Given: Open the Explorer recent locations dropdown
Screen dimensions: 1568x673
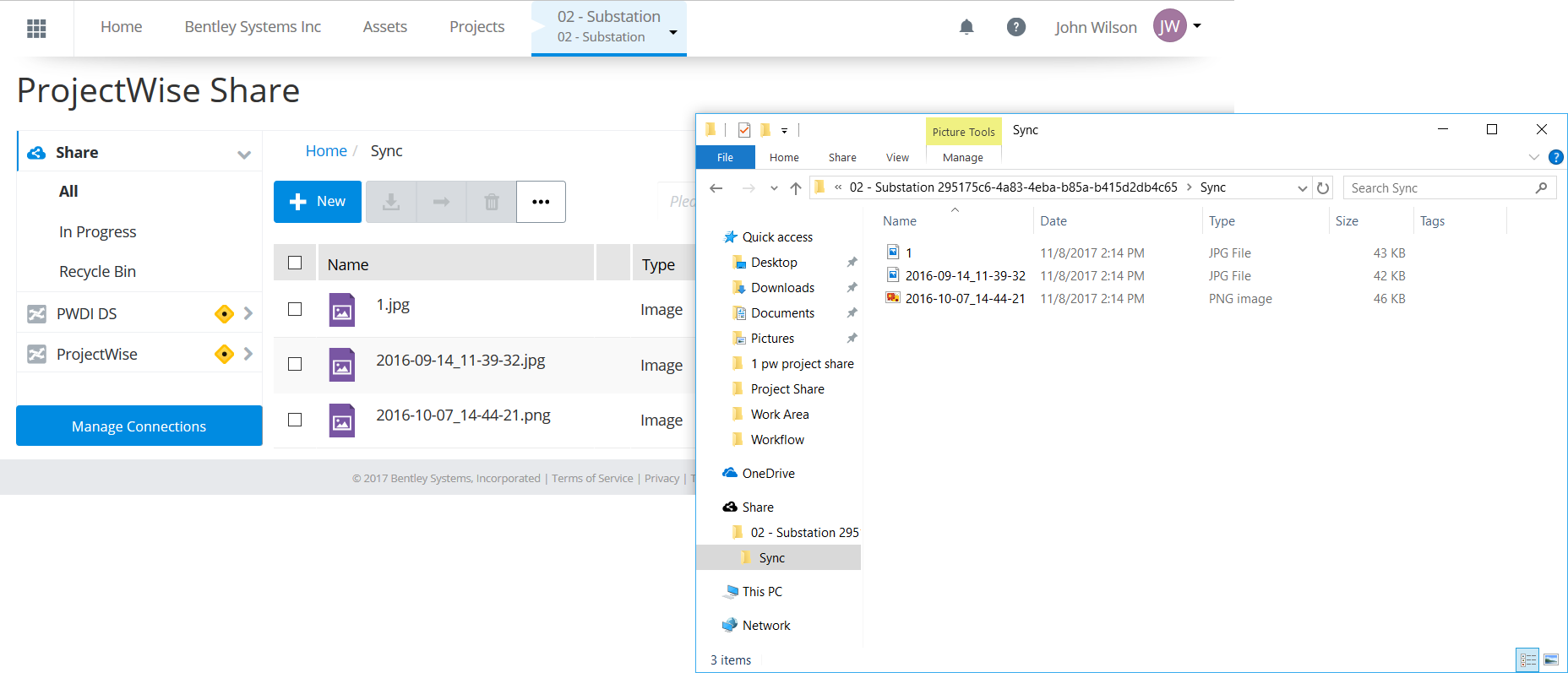Looking at the screenshot, I should [x=774, y=188].
